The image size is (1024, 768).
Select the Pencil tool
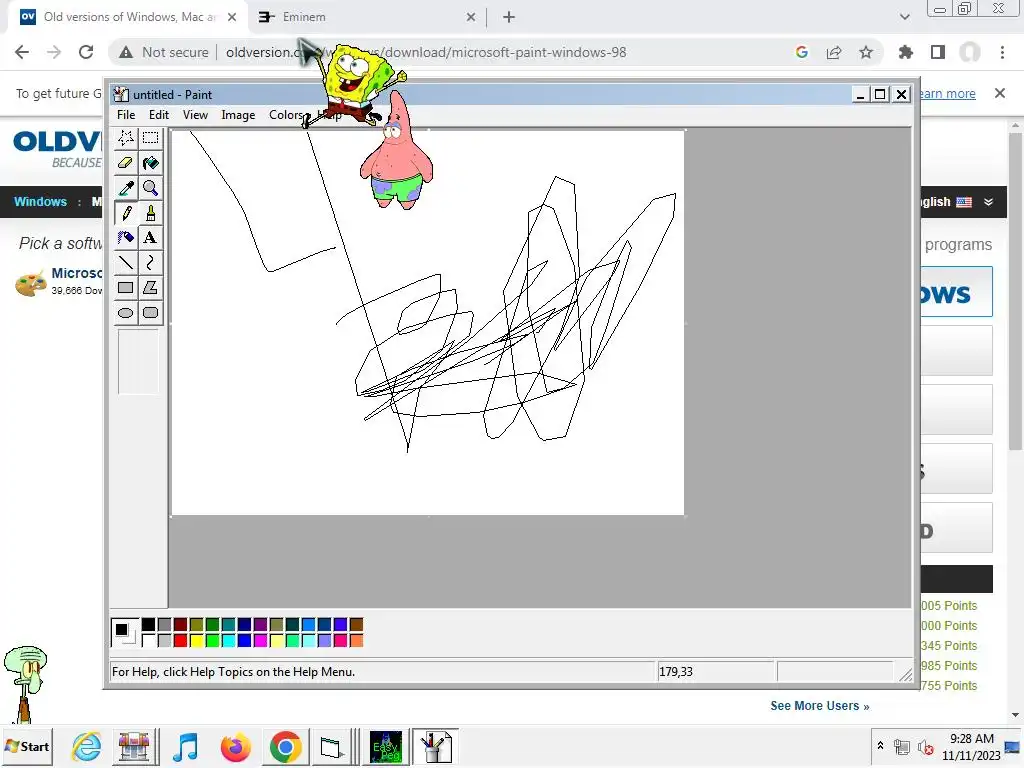point(125,213)
